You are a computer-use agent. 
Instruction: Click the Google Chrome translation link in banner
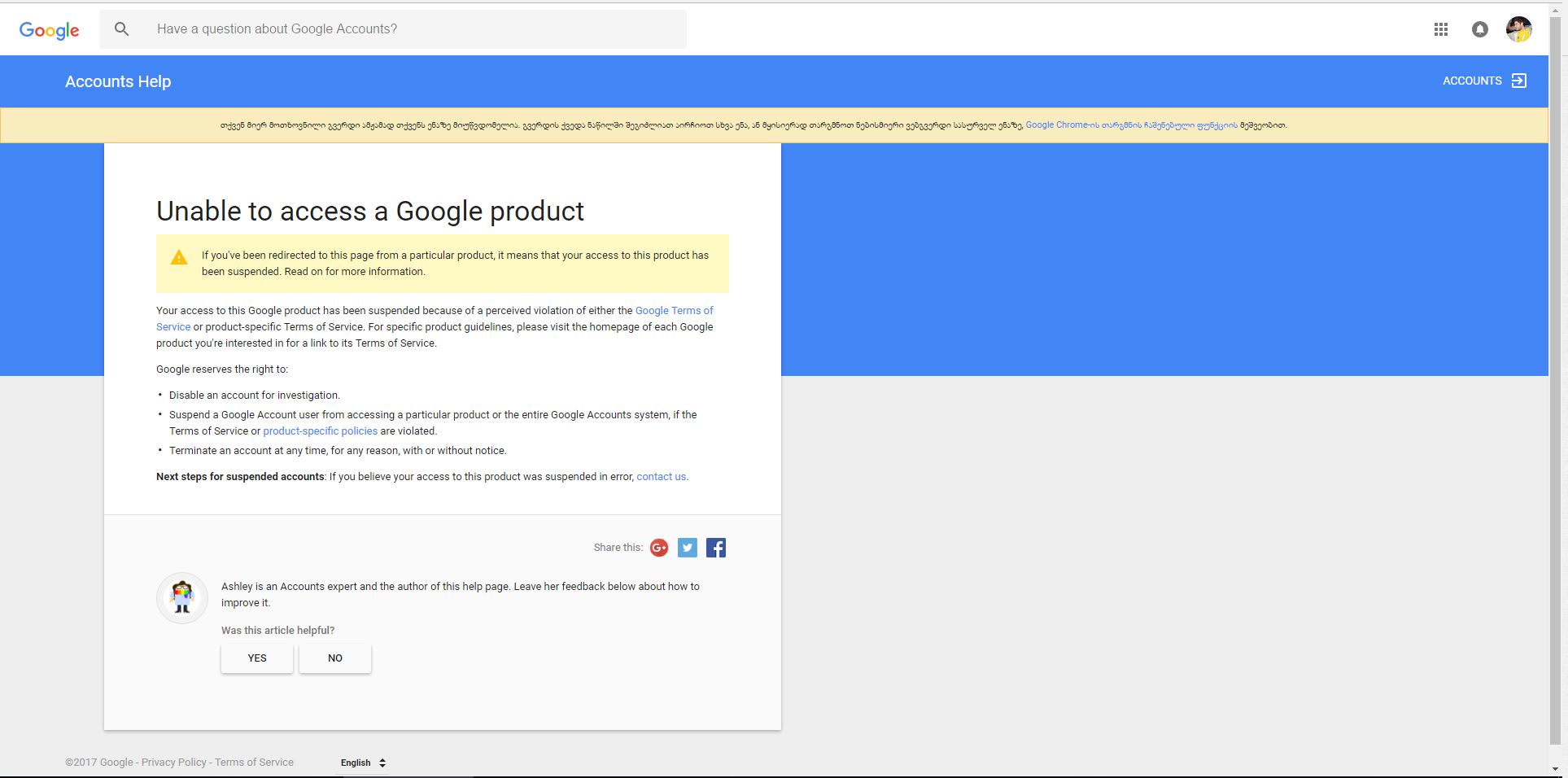[1131, 125]
